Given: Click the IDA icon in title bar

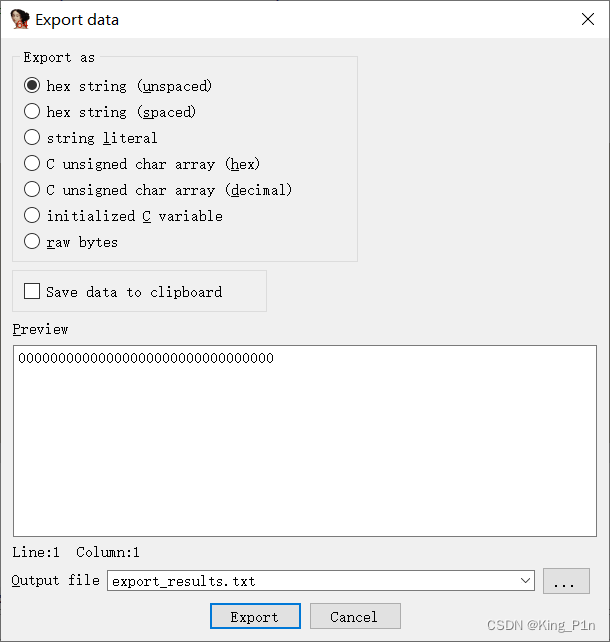Looking at the screenshot, I should [19, 19].
